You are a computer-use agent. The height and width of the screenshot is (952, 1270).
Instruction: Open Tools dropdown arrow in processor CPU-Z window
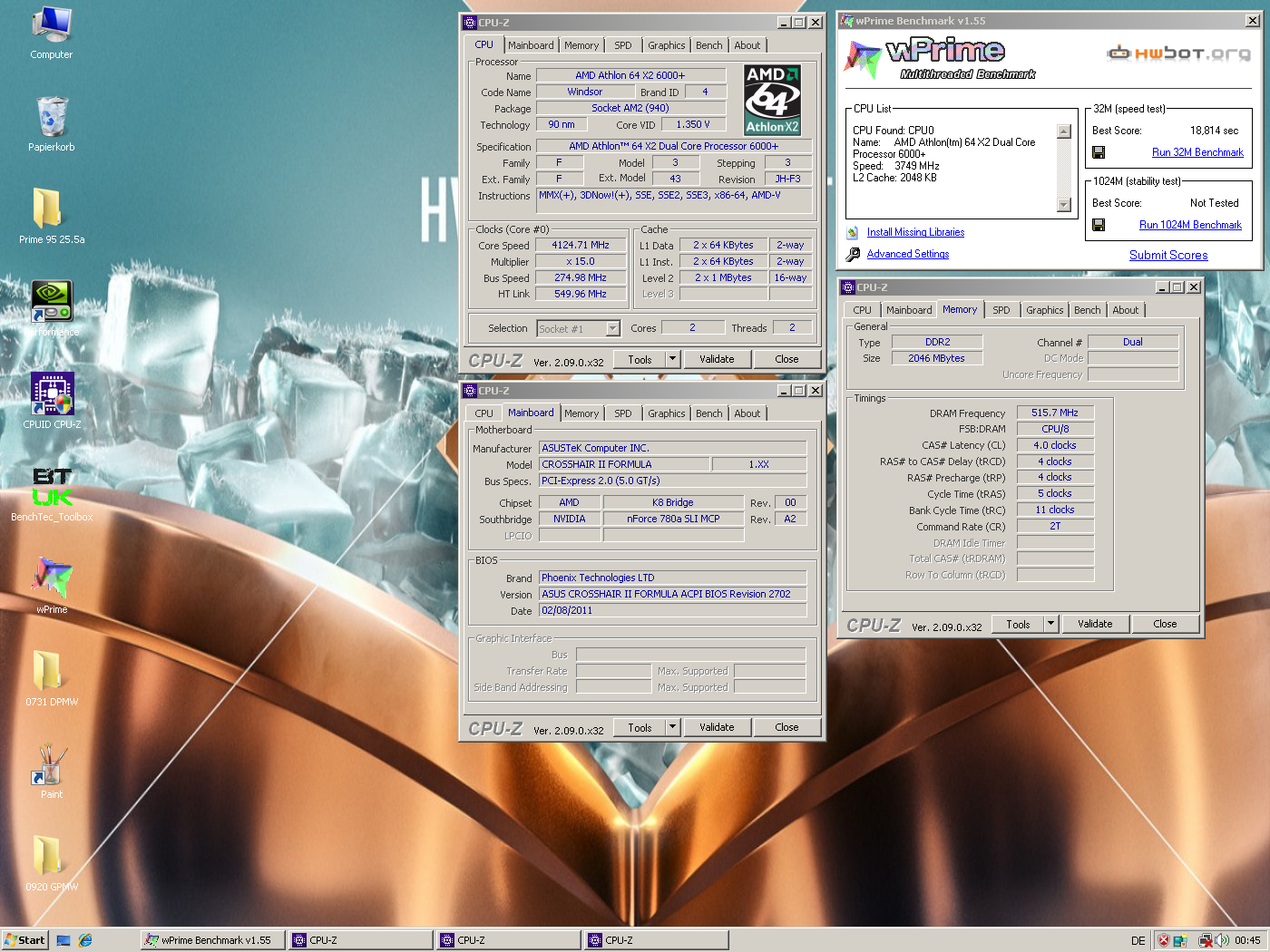[x=672, y=359]
